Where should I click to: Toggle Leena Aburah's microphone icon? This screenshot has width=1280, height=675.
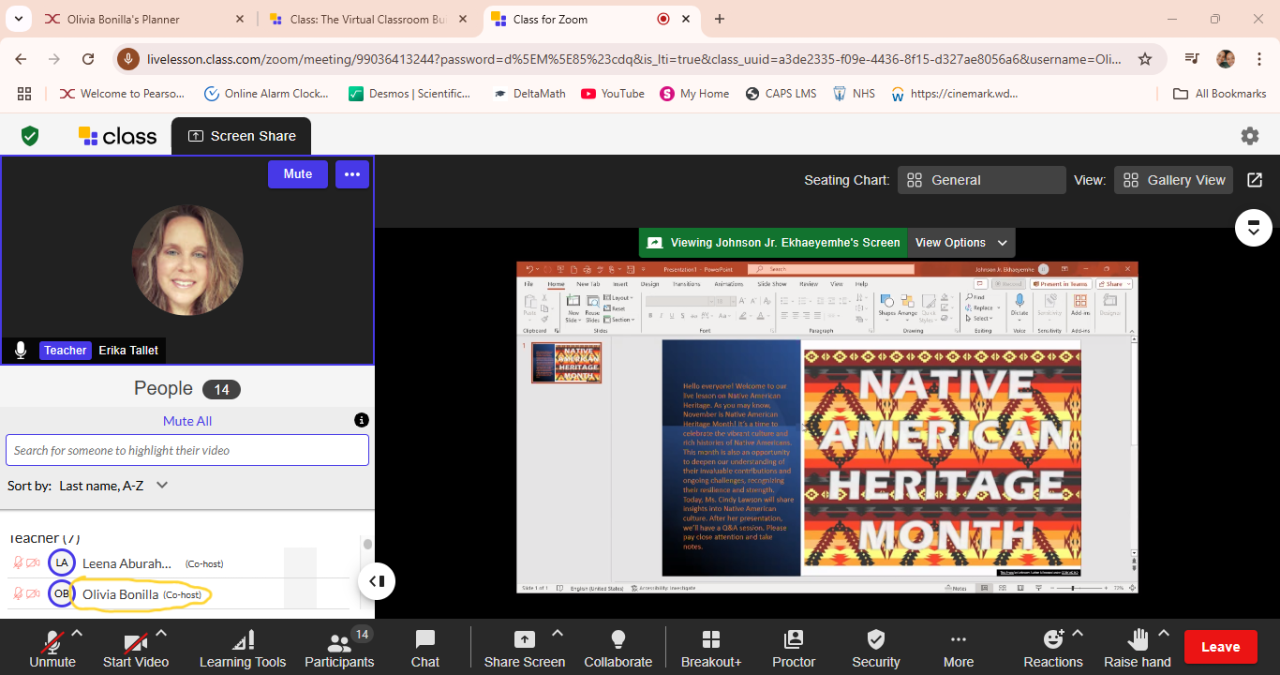point(18,563)
